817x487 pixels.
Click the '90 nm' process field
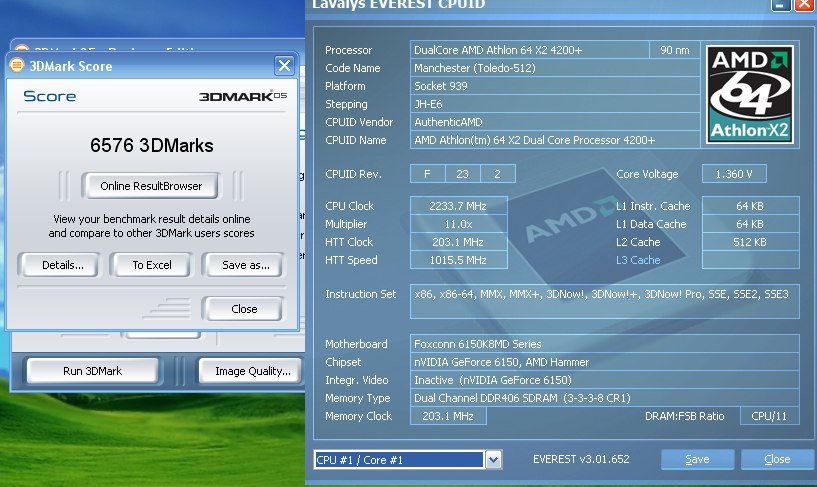click(674, 50)
